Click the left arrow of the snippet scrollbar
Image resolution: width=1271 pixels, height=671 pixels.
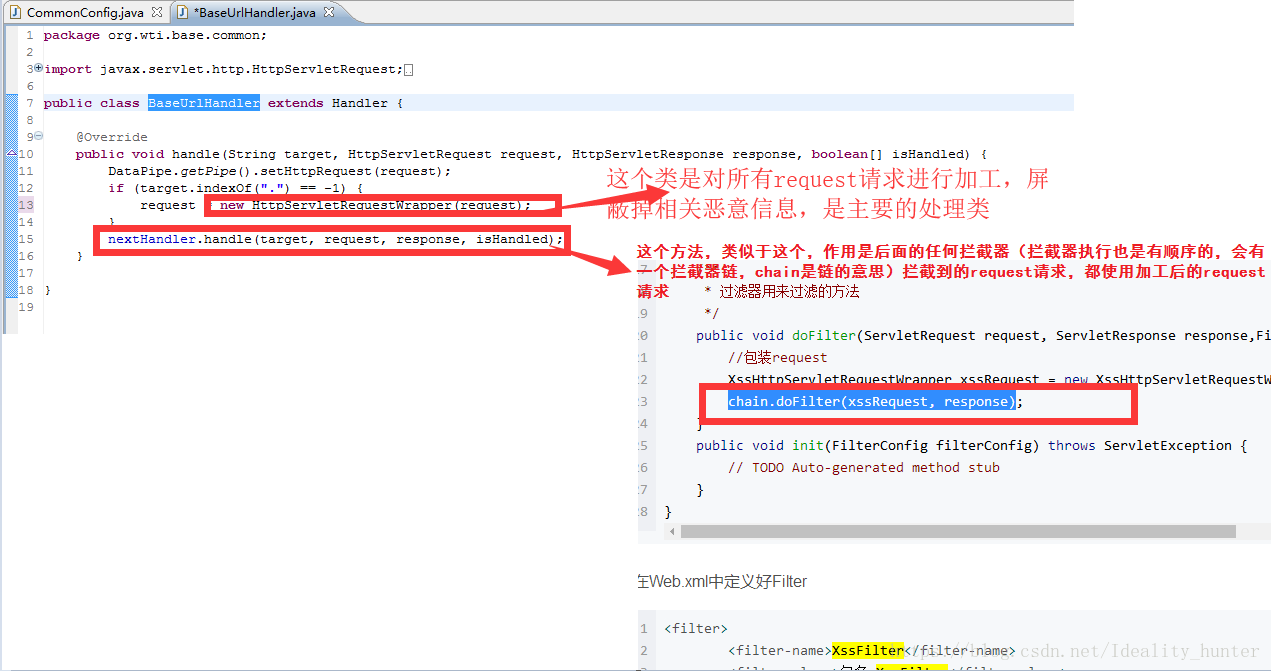[672, 532]
